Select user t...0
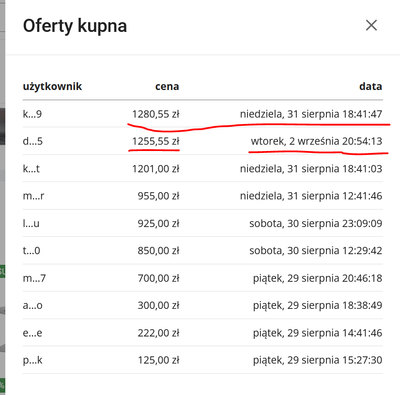This screenshot has width=400, height=395. (x=32, y=251)
